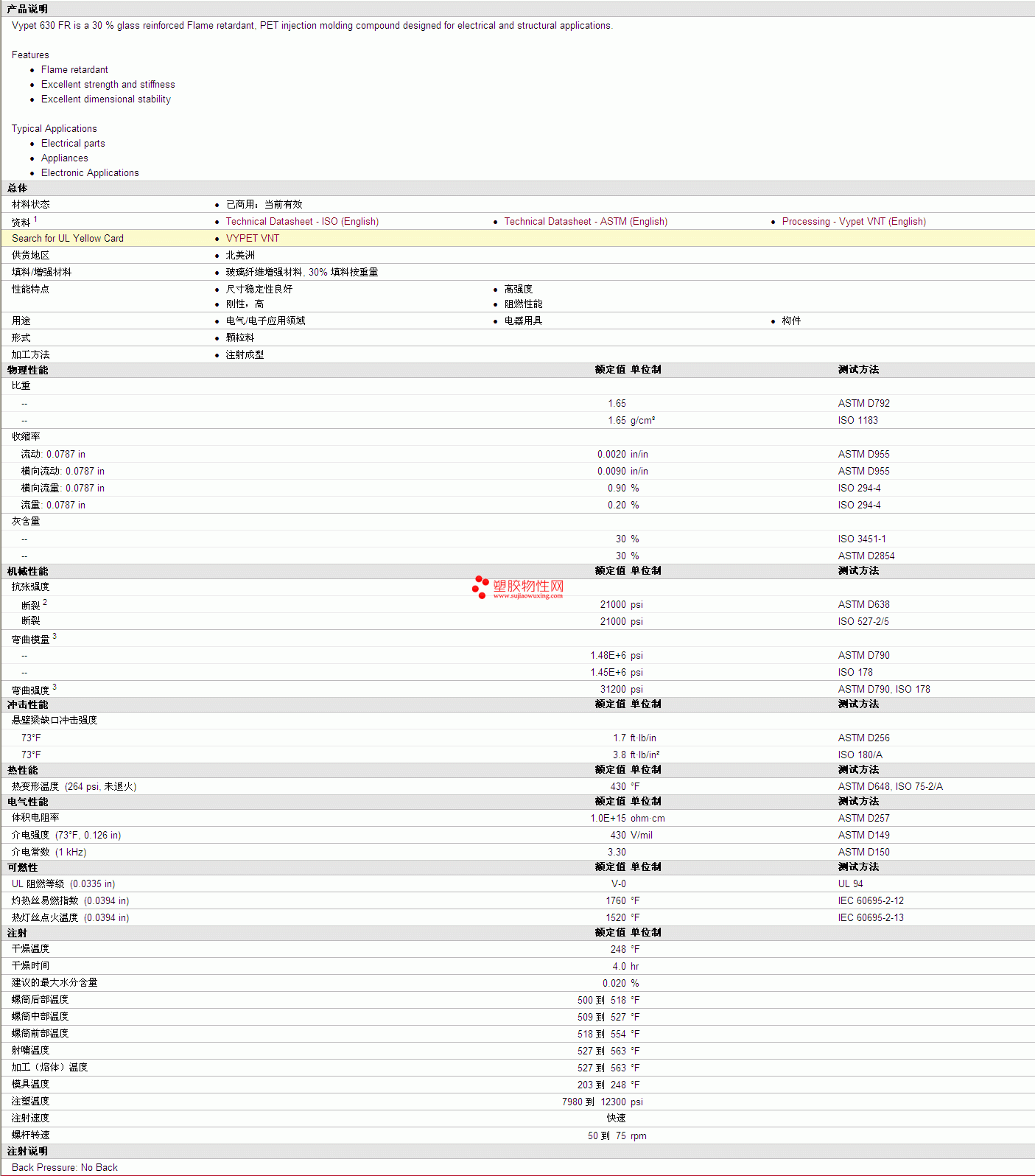The height and width of the screenshot is (1176, 1035).
Task: Click the 1.45E+6 psi flexural modulus value
Action: click(x=617, y=672)
